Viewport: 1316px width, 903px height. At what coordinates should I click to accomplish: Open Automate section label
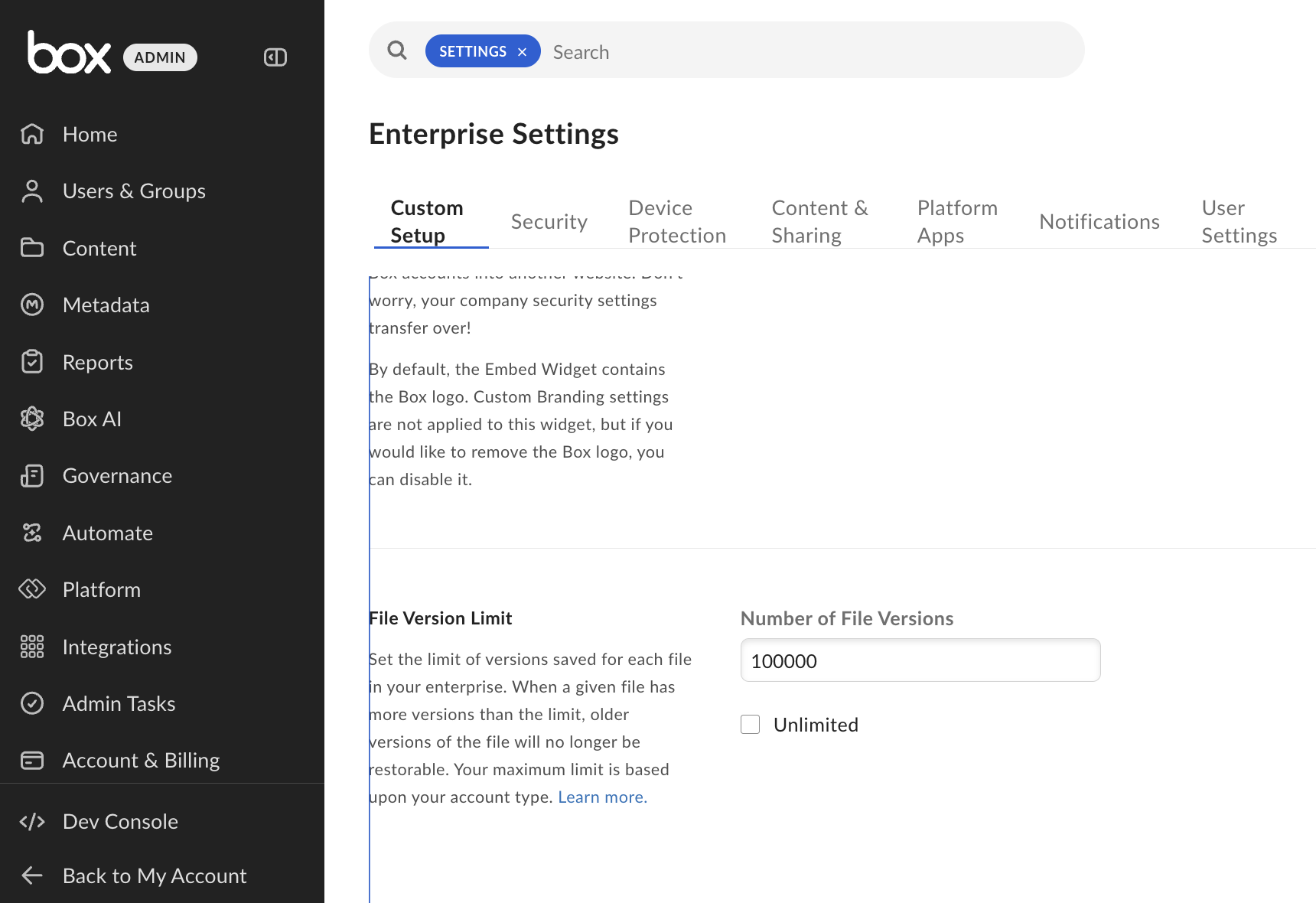click(108, 533)
